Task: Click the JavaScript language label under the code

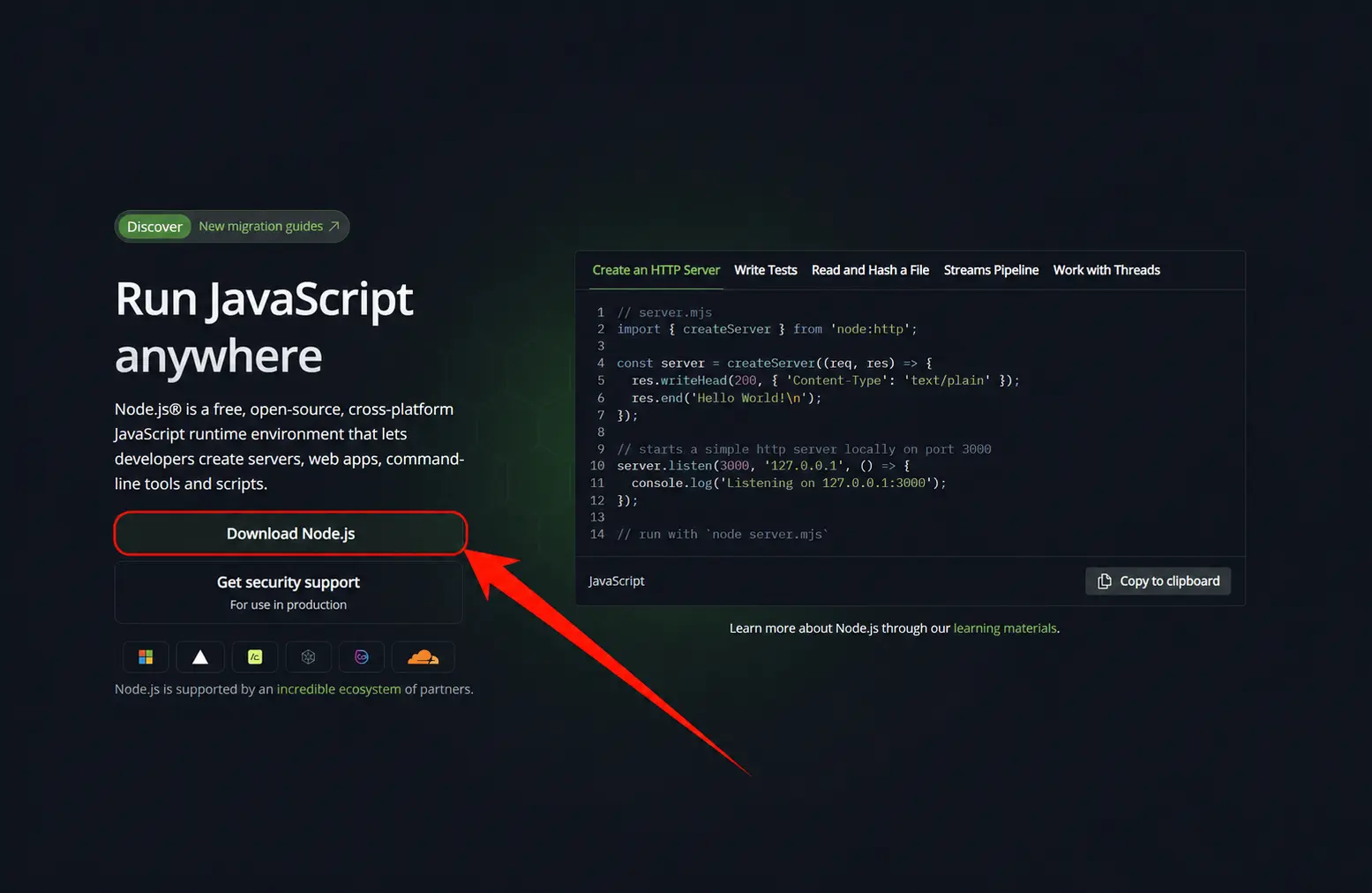Action: tap(617, 581)
